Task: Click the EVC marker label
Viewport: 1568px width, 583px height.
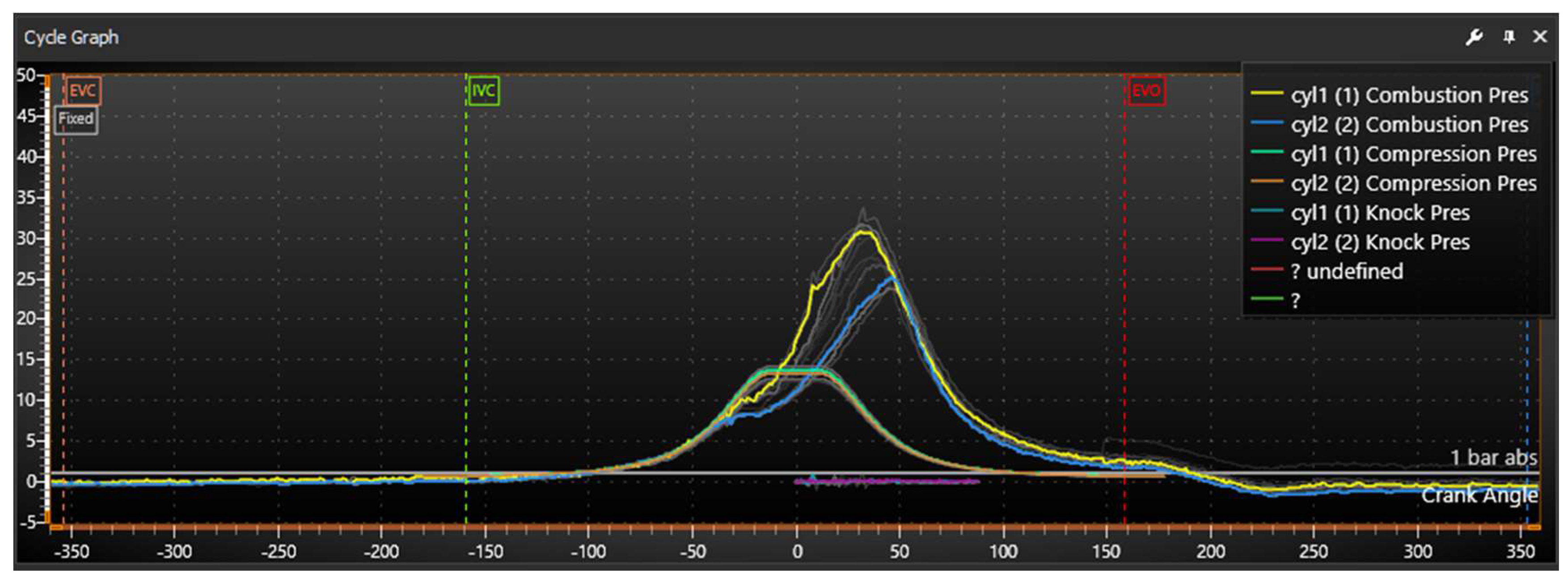Action: (83, 91)
